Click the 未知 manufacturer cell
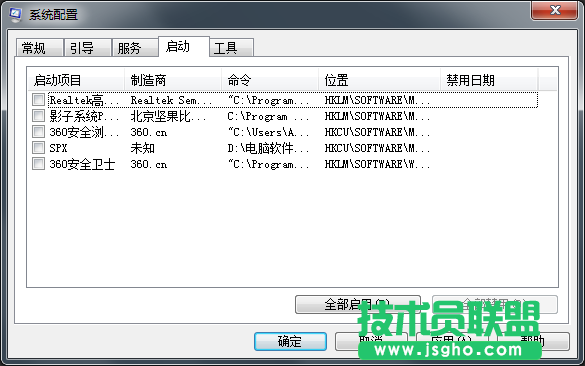The width and height of the screenshot is (585, 366). pyautogui.click(x=143, y=148)
